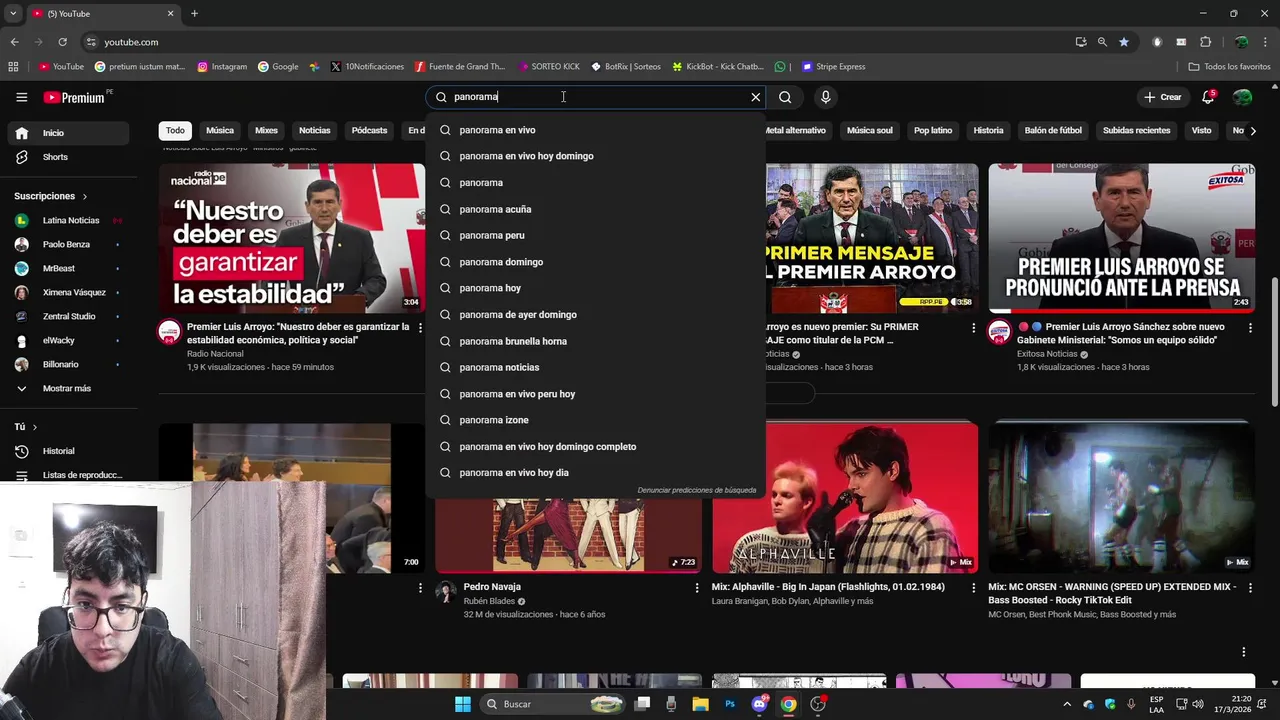Choose suggestion panorama noticias
This screenshot has height=720, width=1280.
point(595,367)
